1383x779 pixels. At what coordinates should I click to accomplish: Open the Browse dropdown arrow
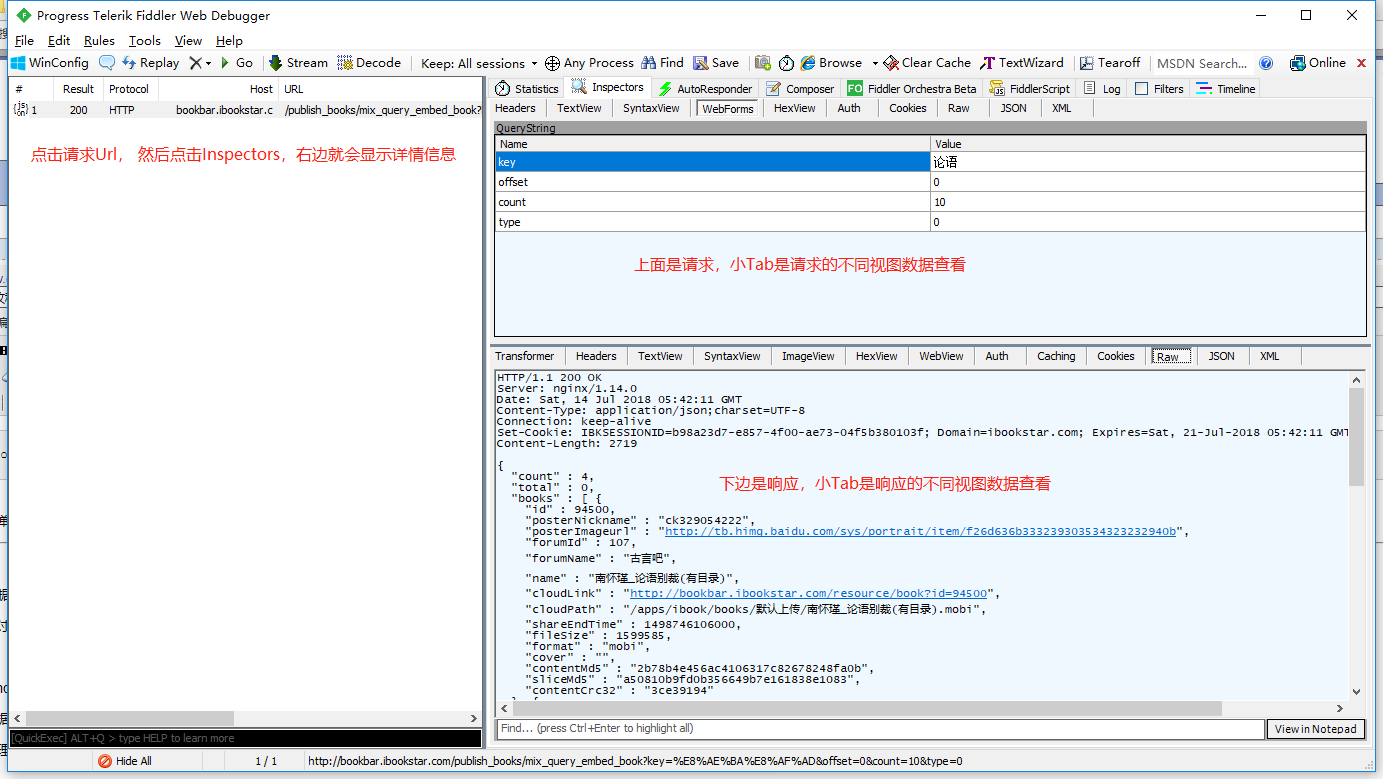pos(875,63)
